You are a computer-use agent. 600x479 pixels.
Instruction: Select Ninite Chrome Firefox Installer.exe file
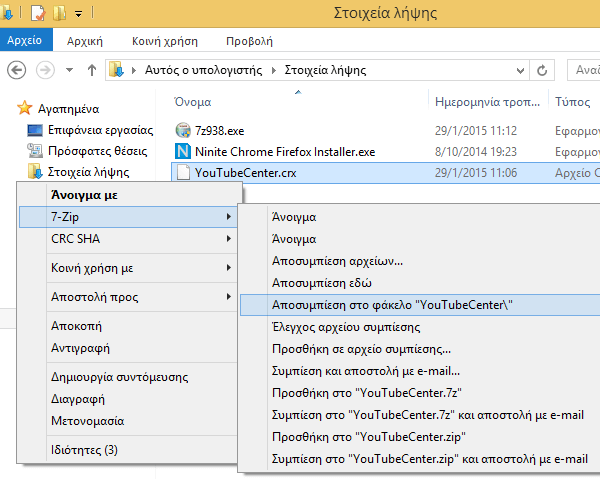[285, 152]
